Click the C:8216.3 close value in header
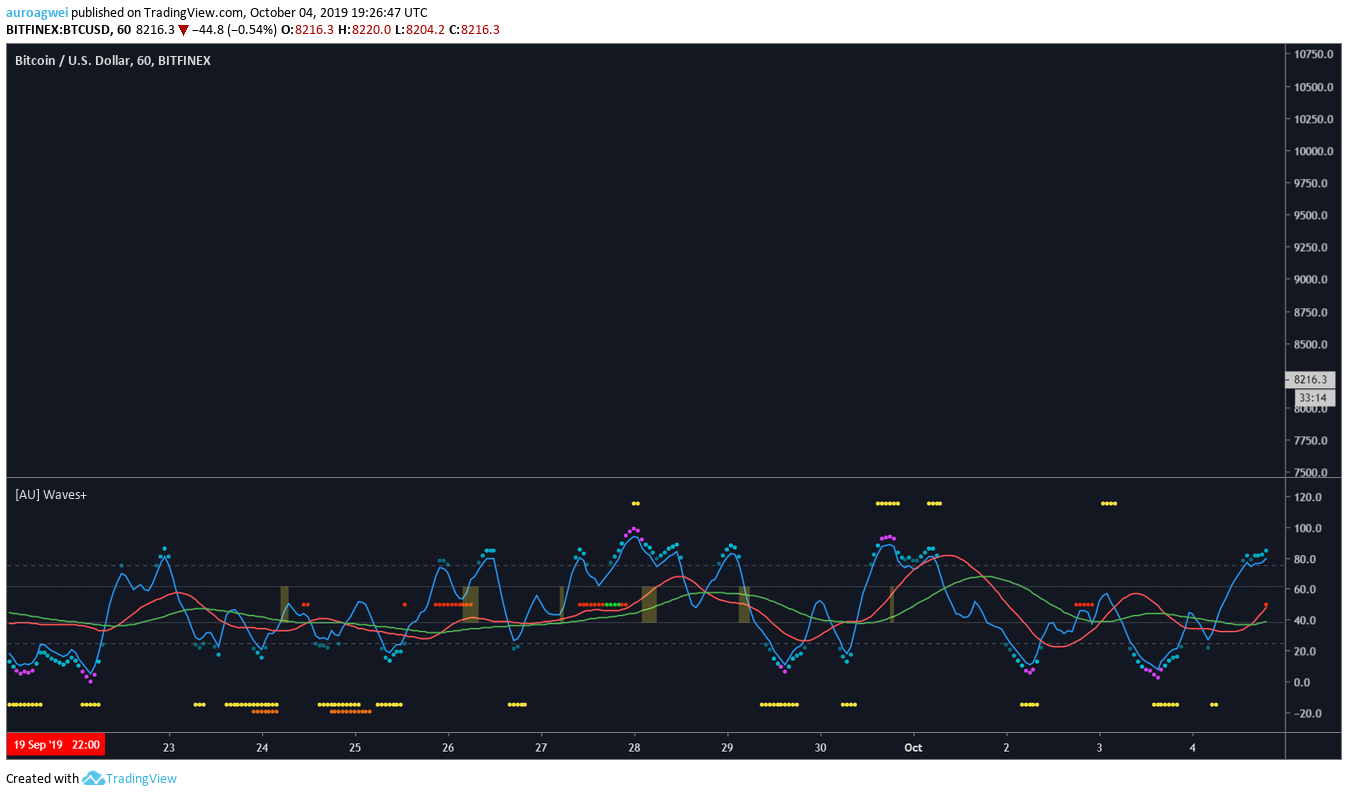 pos(474,30)
